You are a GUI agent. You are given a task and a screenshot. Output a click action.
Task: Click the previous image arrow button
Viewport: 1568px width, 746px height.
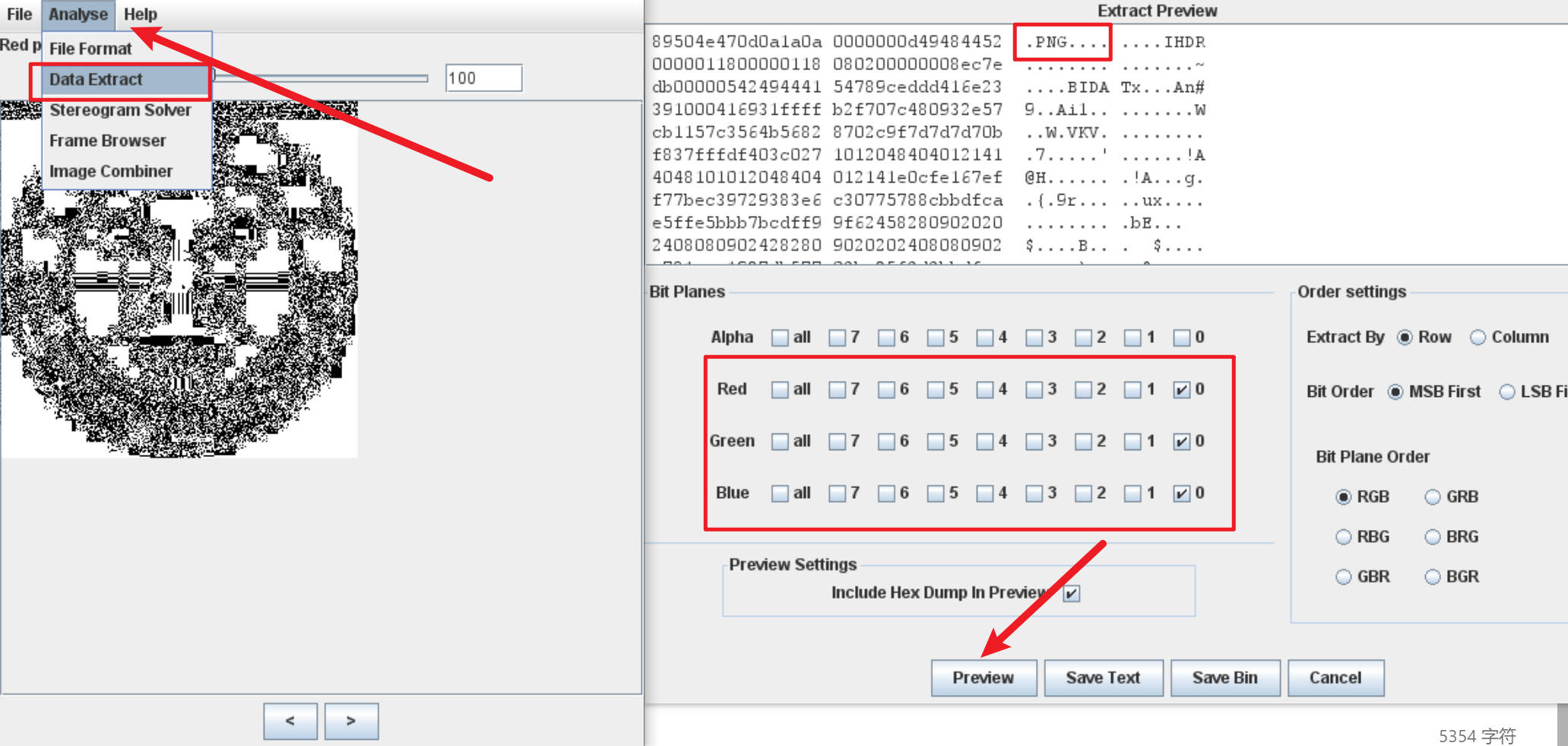[290, 721]
